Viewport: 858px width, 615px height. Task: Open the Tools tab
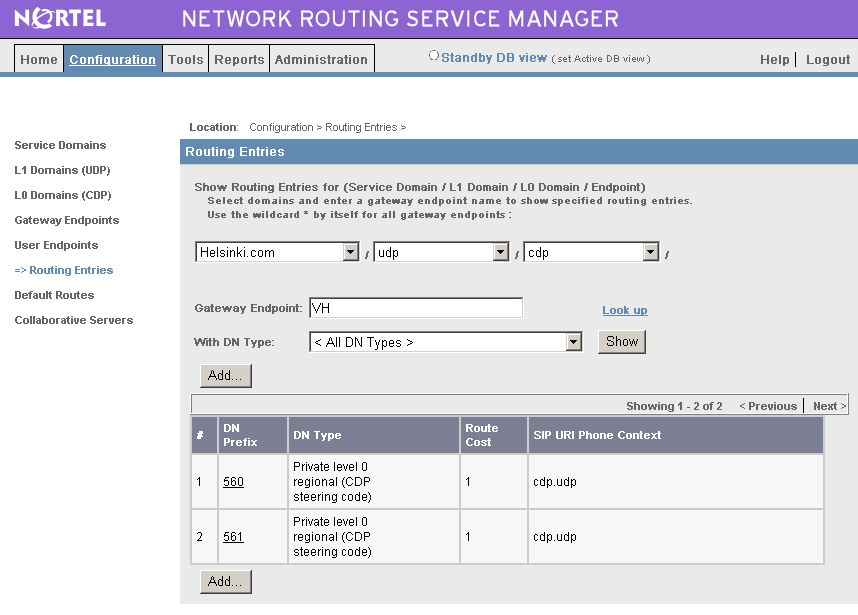coord(185,59)
